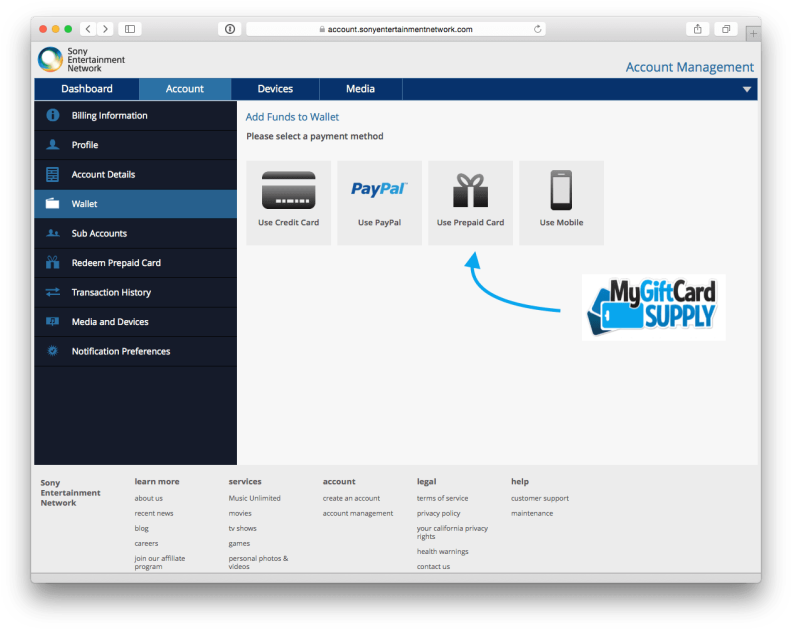Open the contact us footer link
This screenshot has width=791, height=629.
(x=433, y=567)
